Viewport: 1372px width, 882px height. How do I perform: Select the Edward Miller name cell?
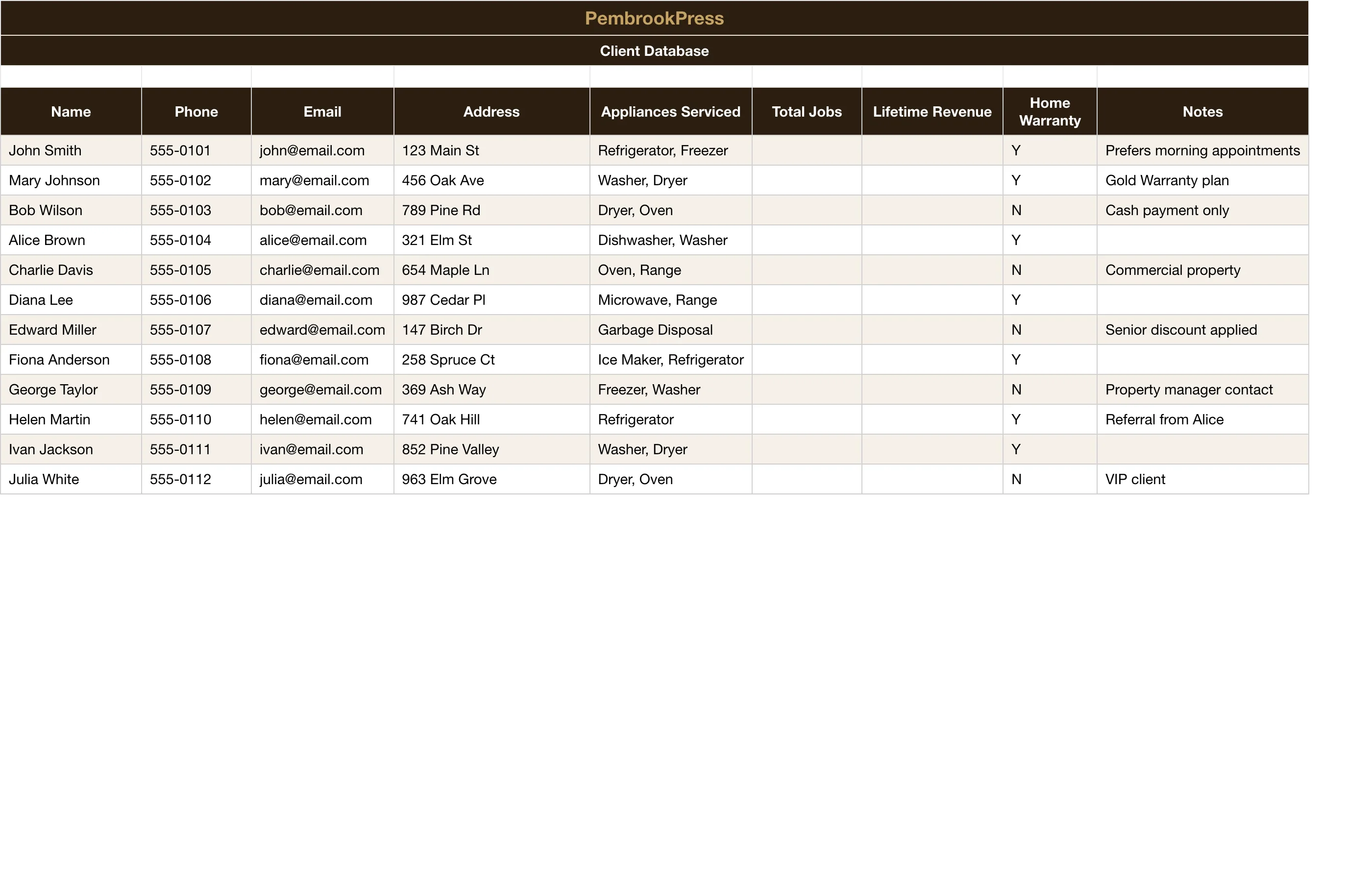71,330
